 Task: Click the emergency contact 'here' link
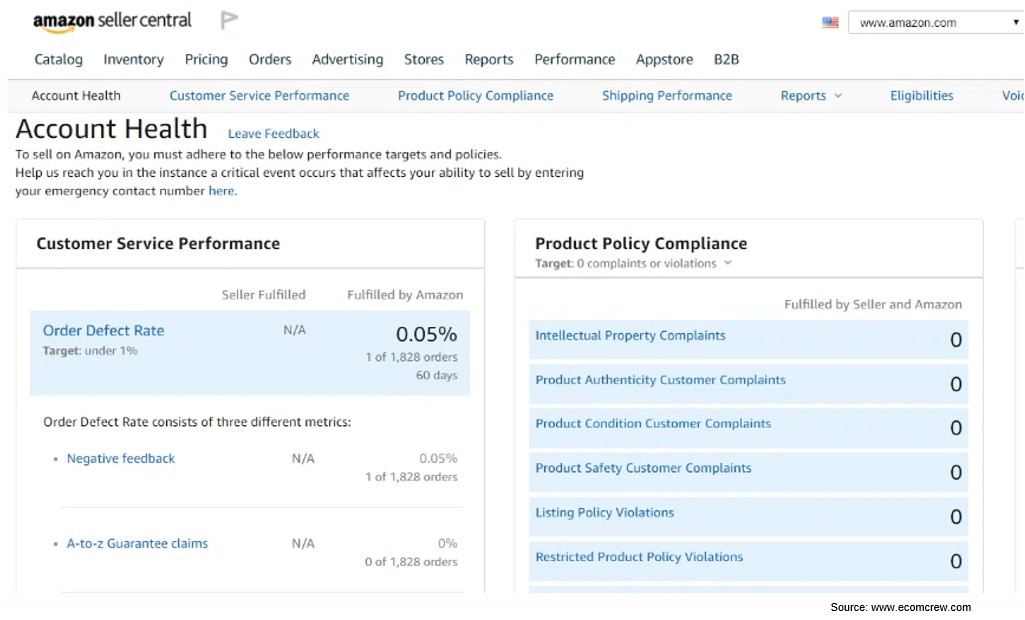click(x=221, y=191)
